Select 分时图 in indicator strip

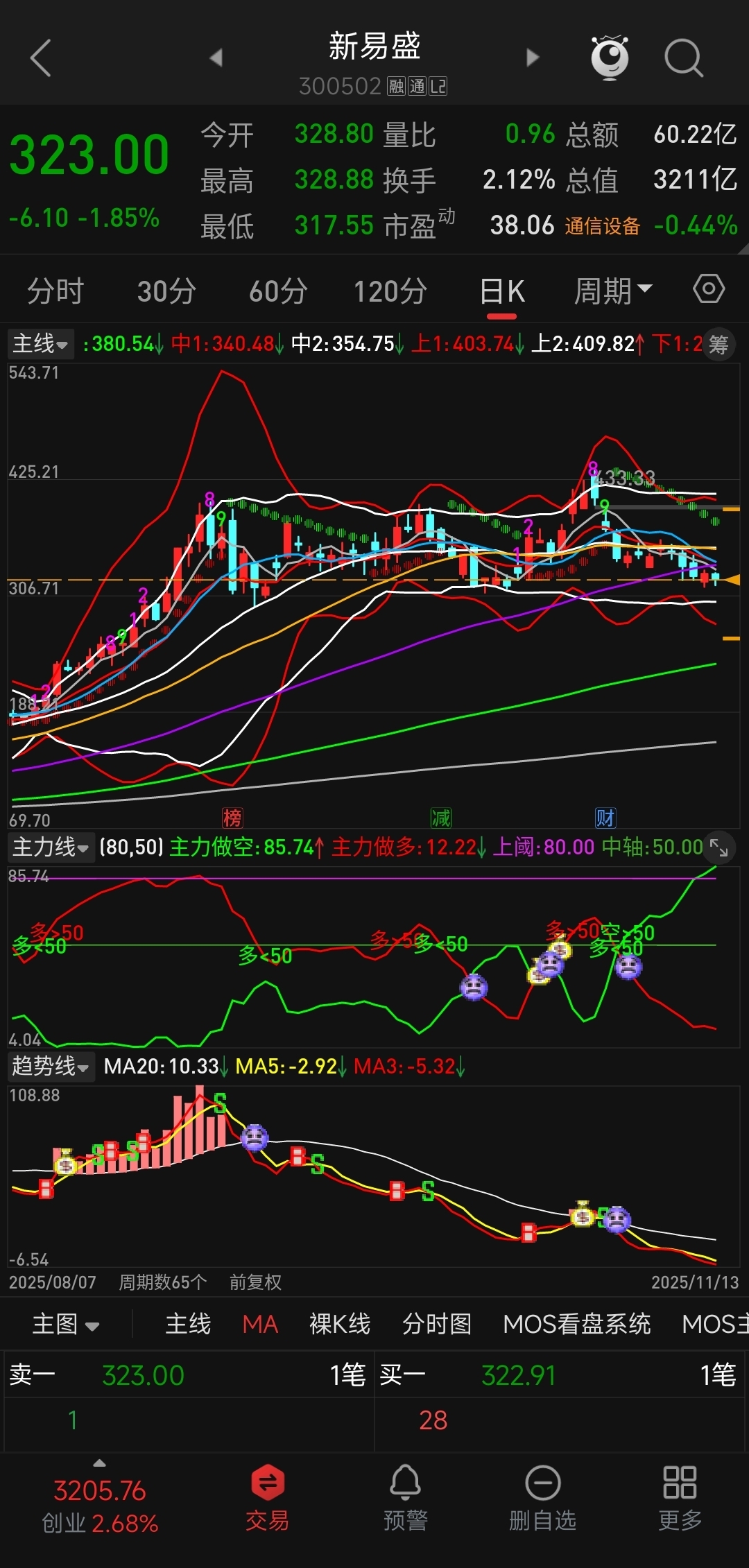pos(437,1325)
